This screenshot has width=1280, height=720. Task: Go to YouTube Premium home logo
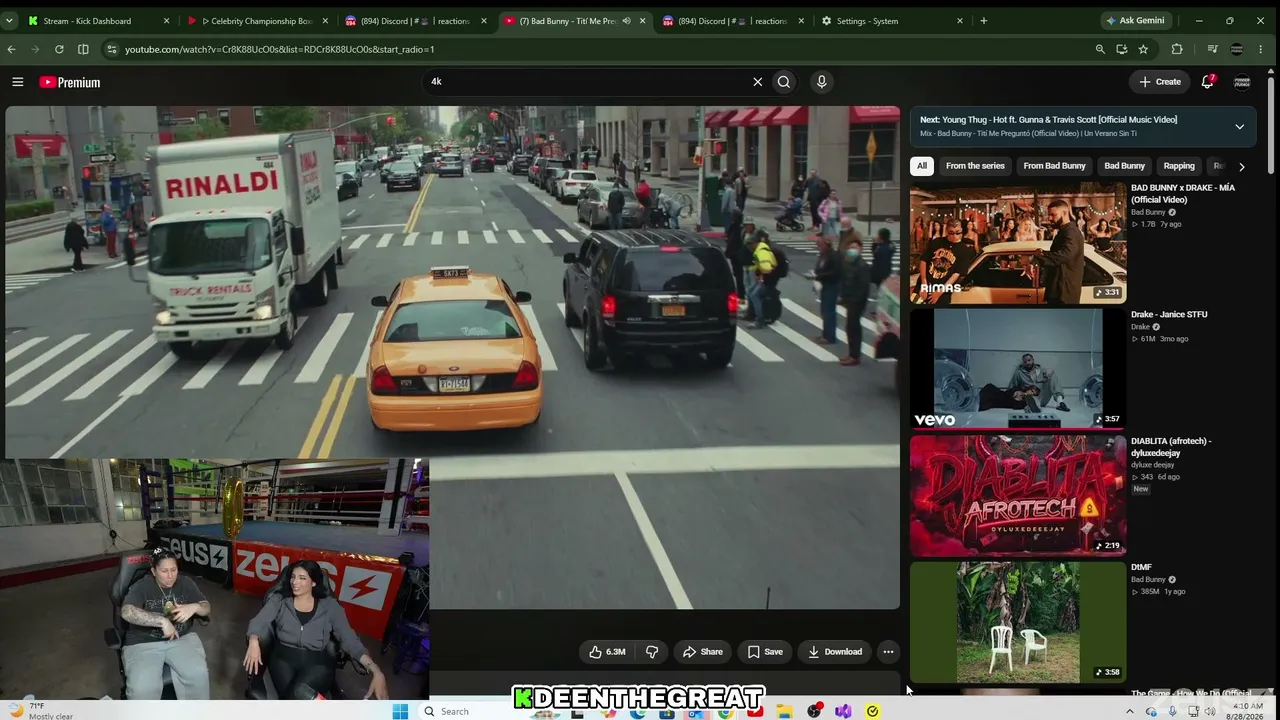[x=70, y=82]
